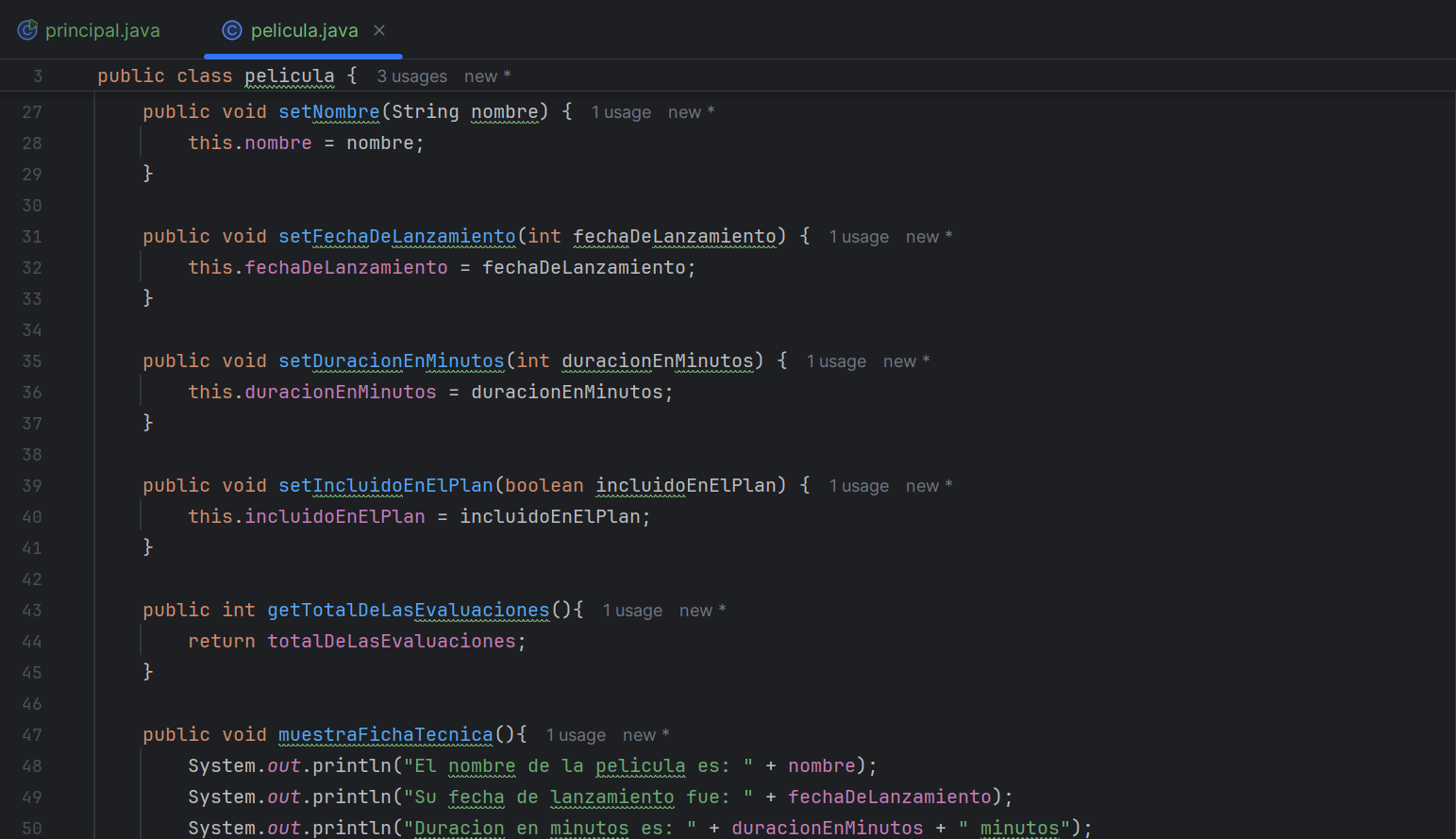Click the 'String nombre' parameter on line 27
1456x839 pixels.
click(x=465, y=111)
